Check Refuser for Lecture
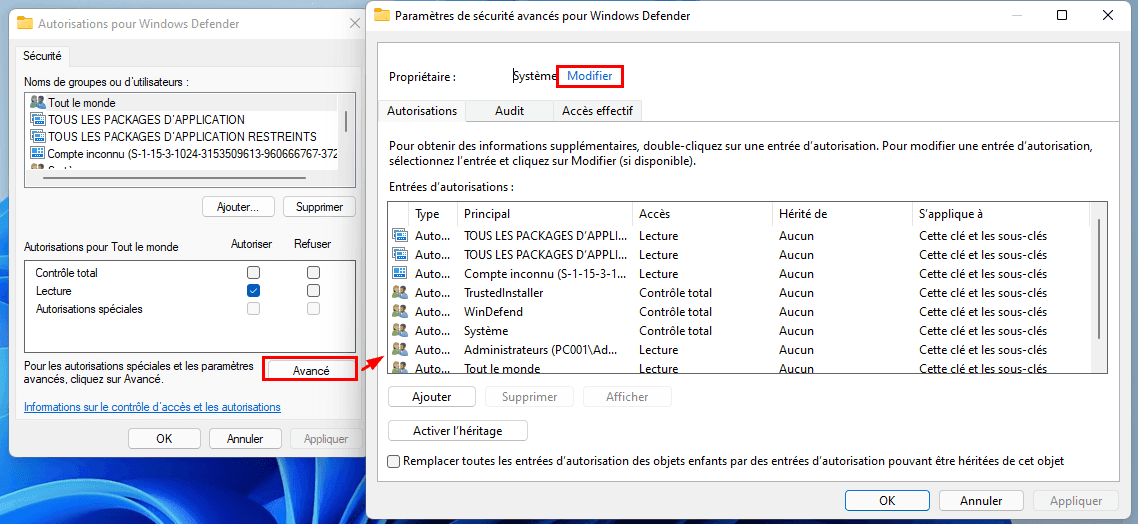This screenshot has height=524, width=1138. (313, 290)
